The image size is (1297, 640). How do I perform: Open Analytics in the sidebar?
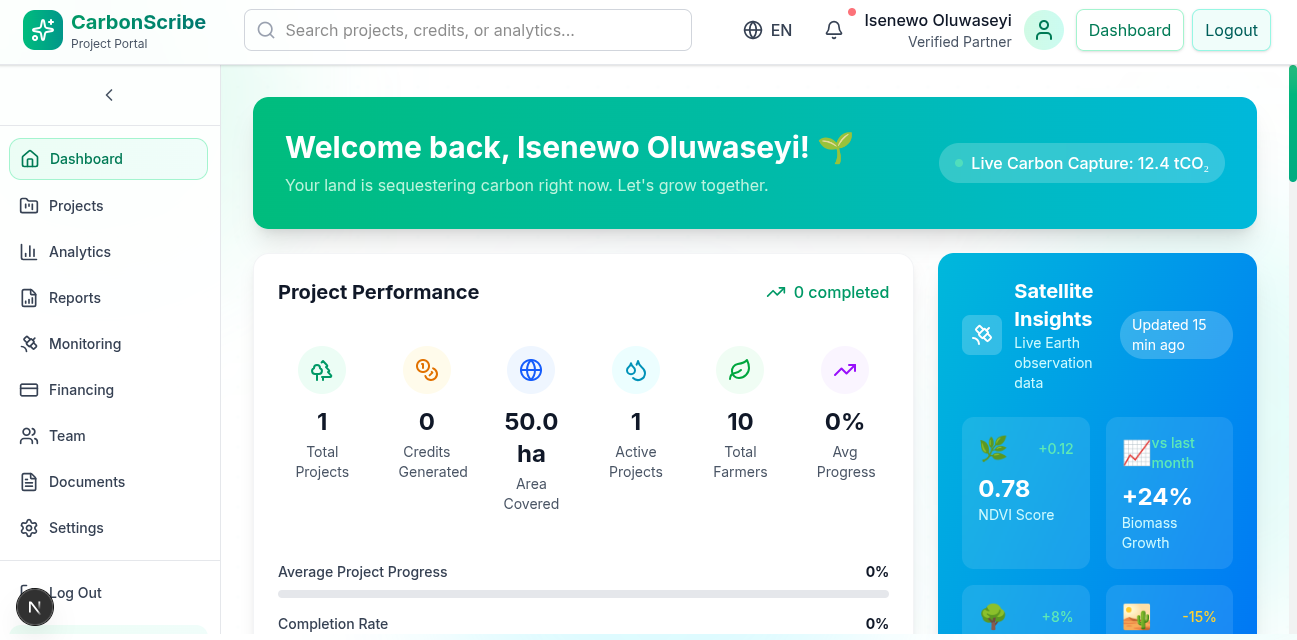tap(110, 252)
